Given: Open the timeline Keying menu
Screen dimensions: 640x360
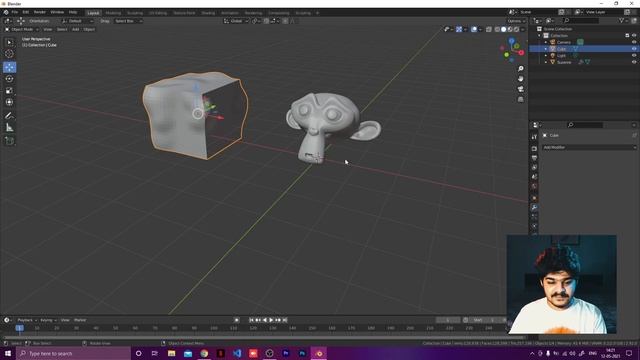Looking at the screenshot, I should 48,320.
